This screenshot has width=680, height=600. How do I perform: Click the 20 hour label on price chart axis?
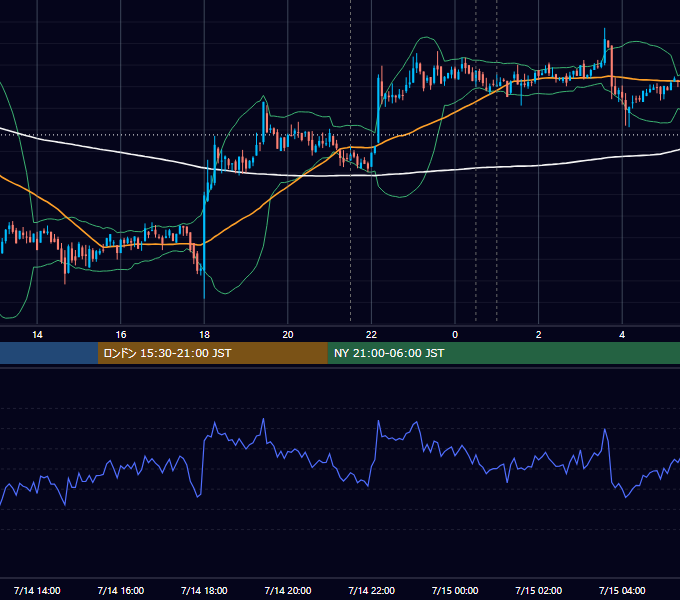pyautogui.click(x=288, y=335)
